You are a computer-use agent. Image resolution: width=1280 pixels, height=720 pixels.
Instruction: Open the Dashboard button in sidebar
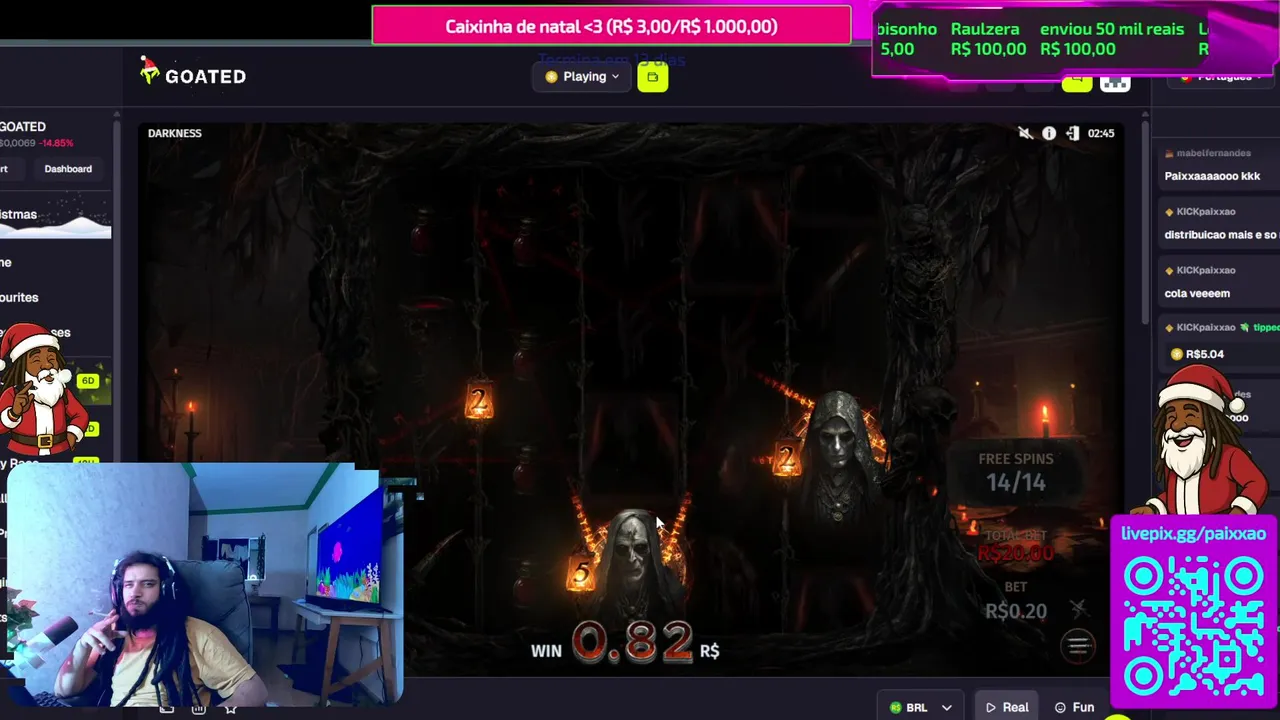click(68, 169)
